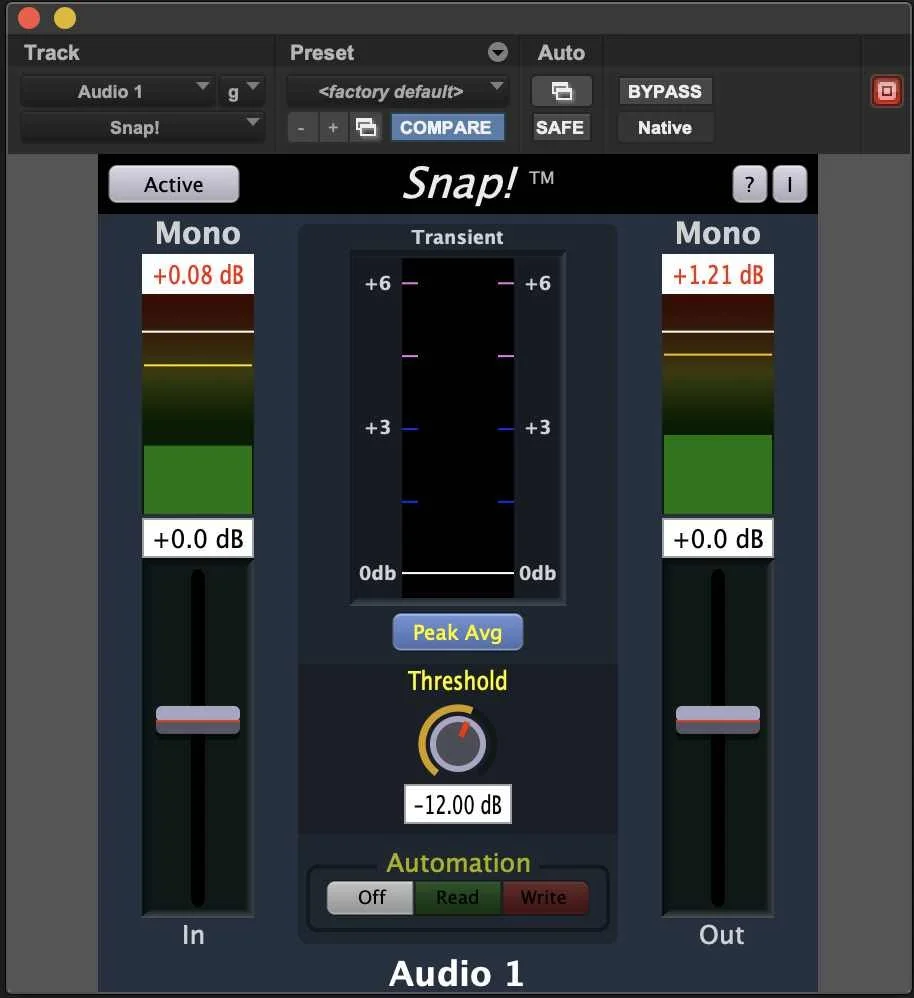Toggle BYPASS on the plug-in
The width and height of the screenshot is (914, 998).
[x=664, y=90]
